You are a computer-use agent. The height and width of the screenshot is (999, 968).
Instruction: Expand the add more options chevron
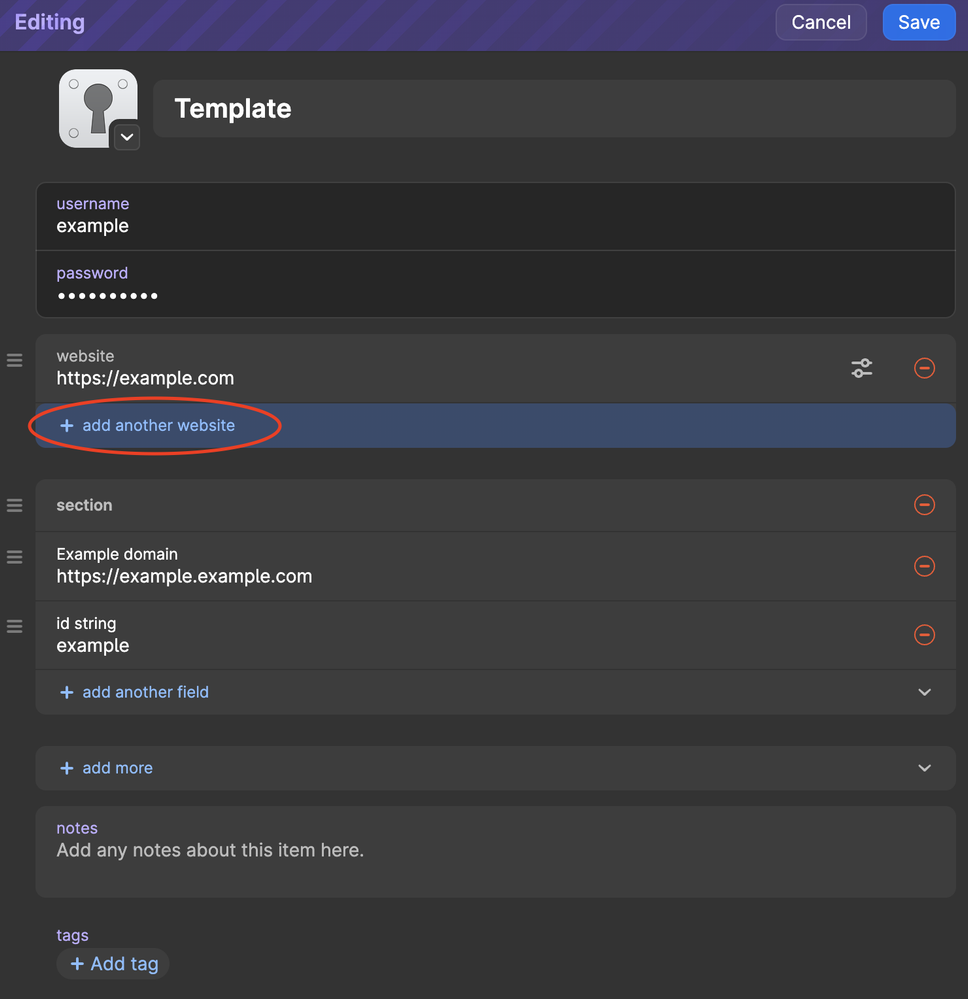tap(924, 768)
